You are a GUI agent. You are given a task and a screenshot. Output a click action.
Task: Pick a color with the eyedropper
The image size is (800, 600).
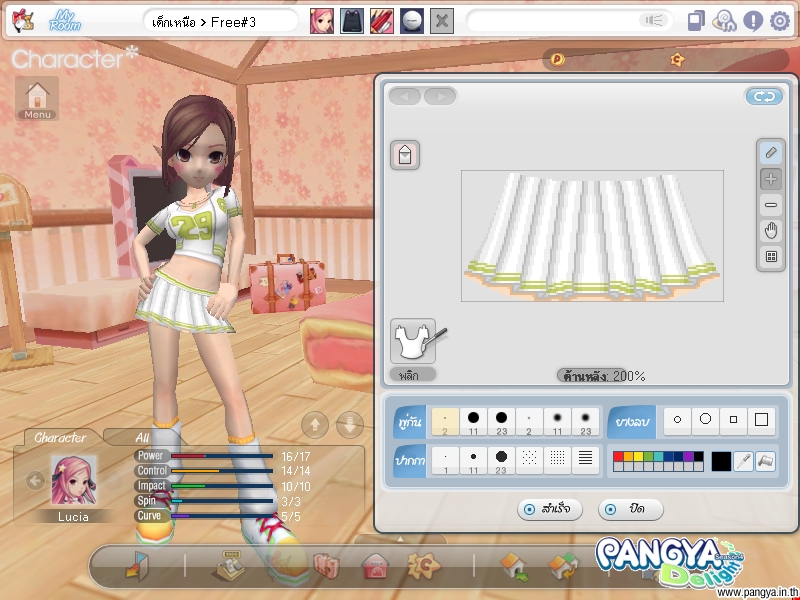[743, 461]
